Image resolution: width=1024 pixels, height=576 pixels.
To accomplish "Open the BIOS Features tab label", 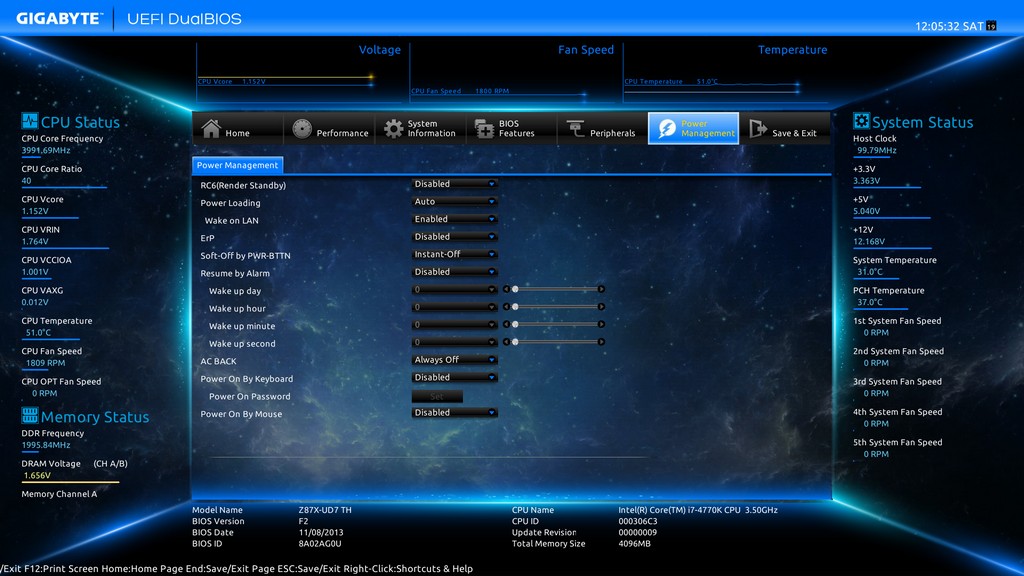I will tap(516, 128).
